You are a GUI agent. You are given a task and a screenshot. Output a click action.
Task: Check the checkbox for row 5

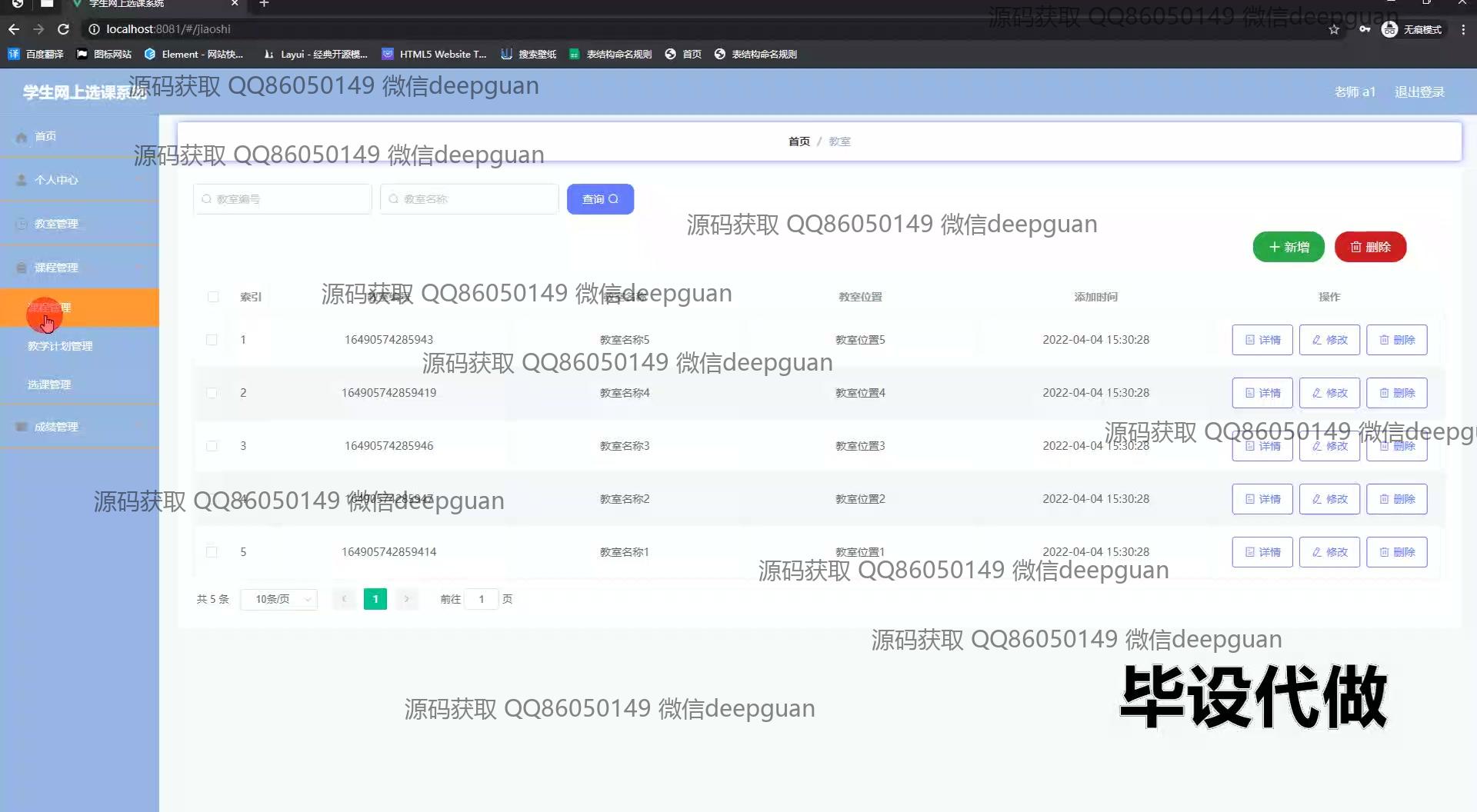[x=212, y=552]
